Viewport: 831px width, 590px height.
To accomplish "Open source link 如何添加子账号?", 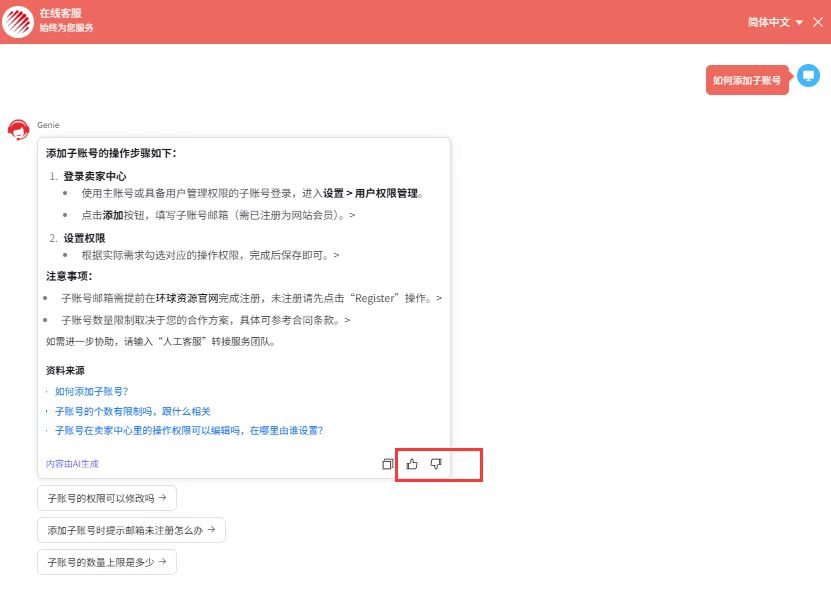I will point(92,392).
